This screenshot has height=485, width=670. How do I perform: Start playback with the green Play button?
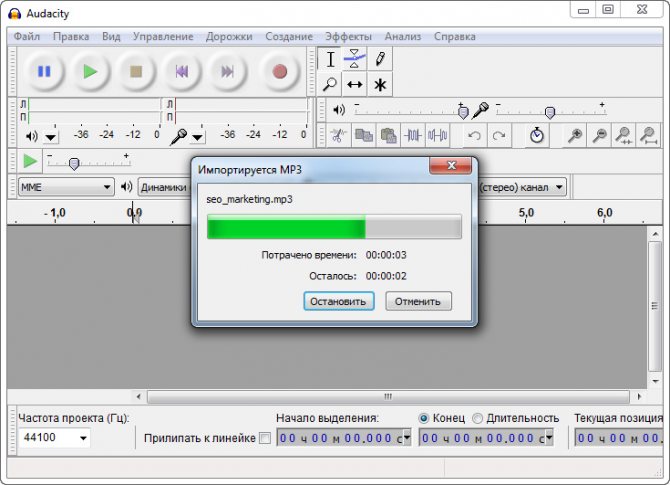[90, 71]
